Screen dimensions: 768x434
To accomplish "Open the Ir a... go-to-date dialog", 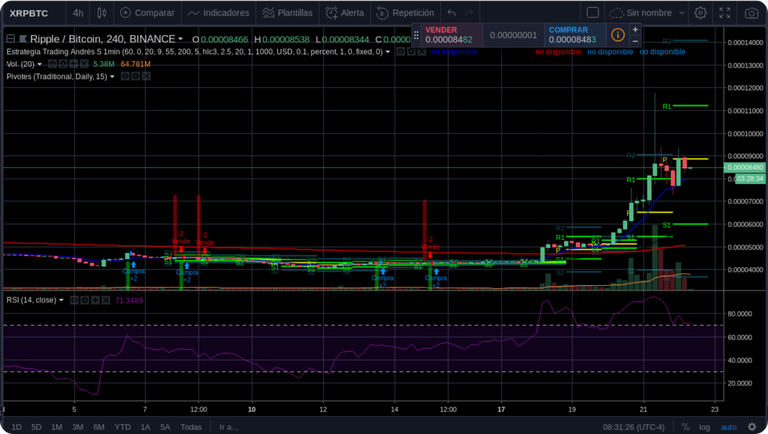I will point(229,427).
